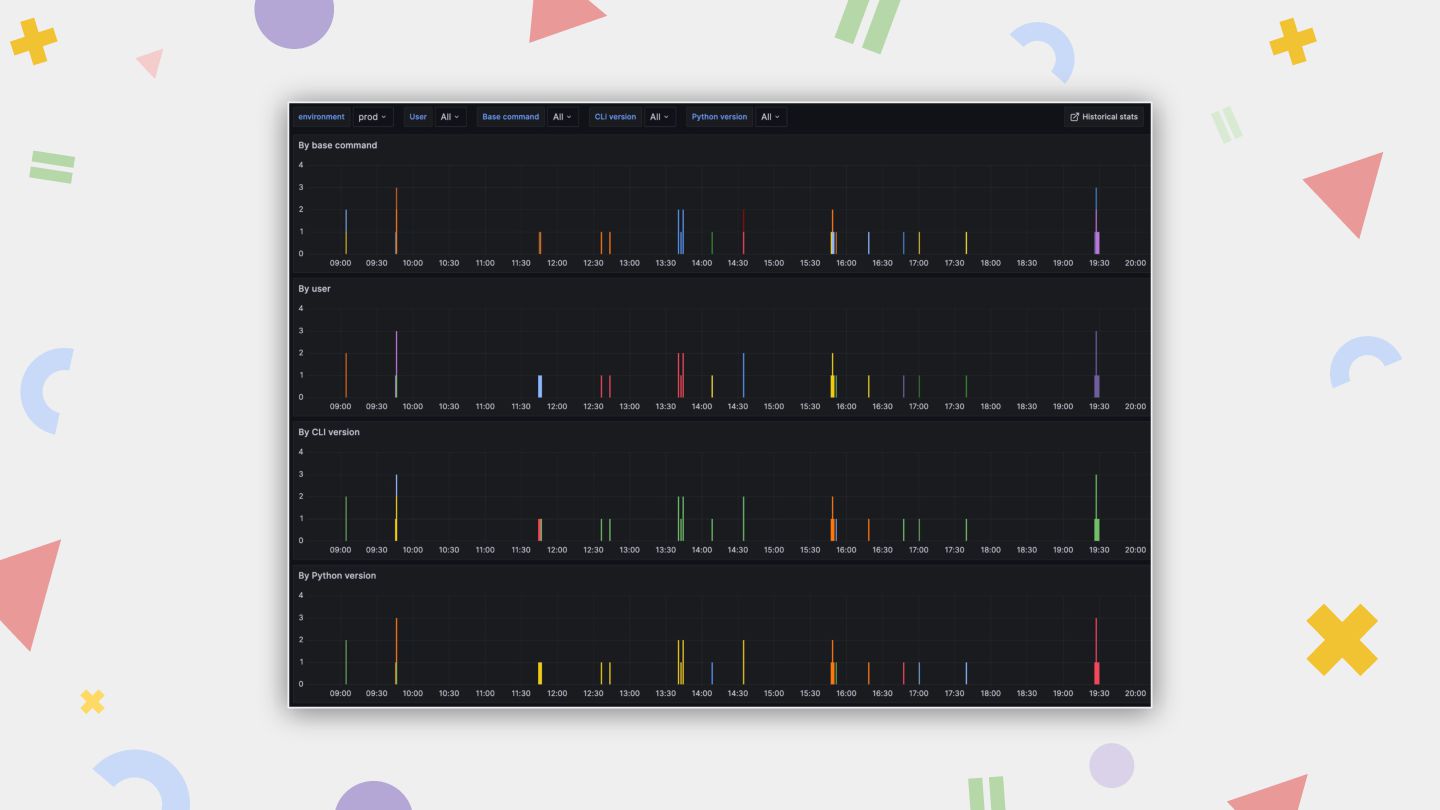The width and height of the screenshot is (1440, 810).
Task: Select purple 19:30 bar in By base command chart
Action: (1097, 242)
